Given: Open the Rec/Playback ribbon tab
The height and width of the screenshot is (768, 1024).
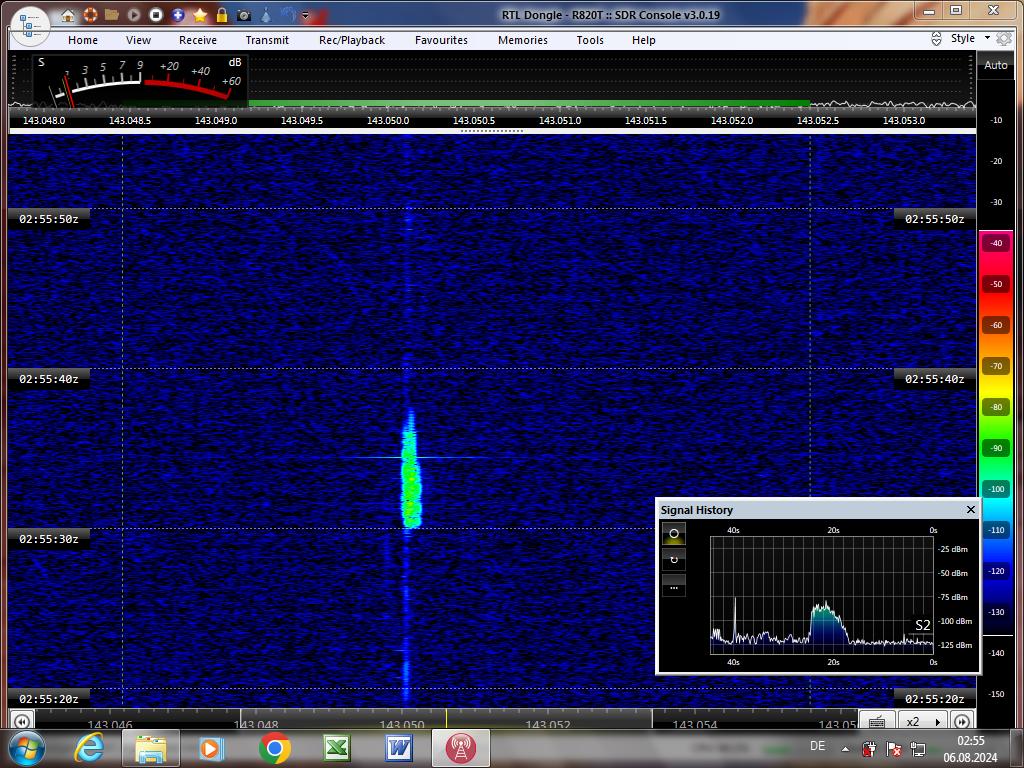Looking at the screenshot, I should pos(352,40).
